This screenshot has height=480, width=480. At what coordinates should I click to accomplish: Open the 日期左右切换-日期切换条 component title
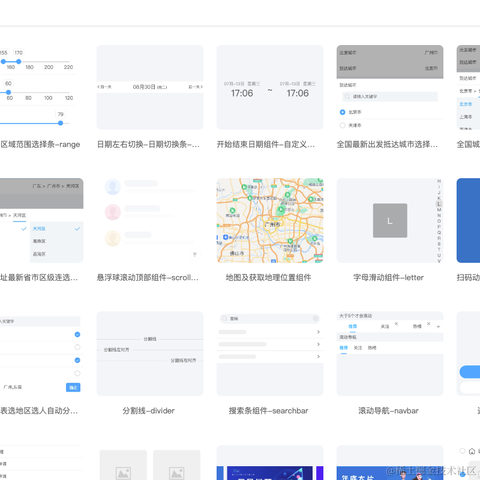pos(148,144)
